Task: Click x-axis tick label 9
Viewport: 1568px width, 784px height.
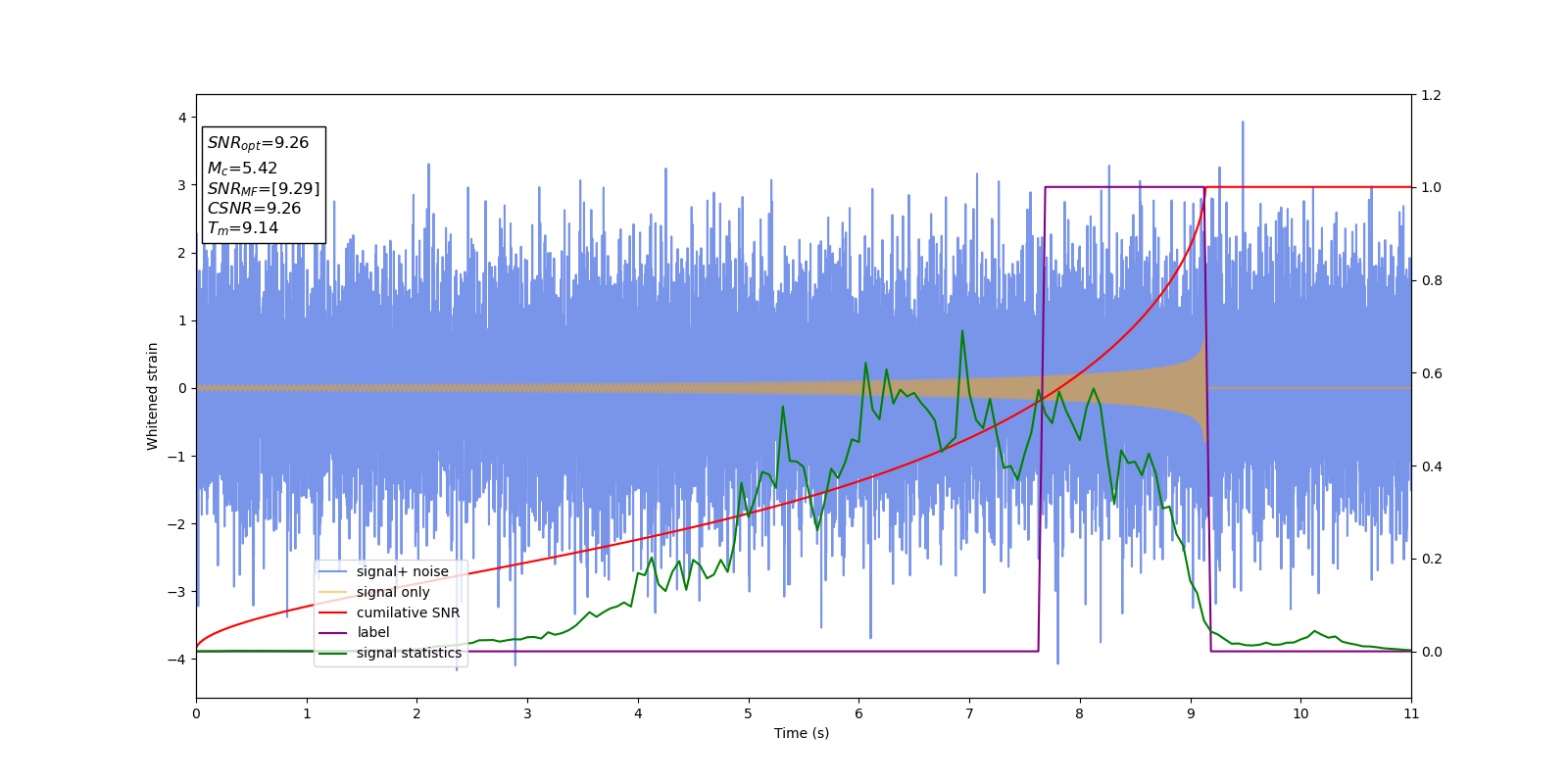Action: tap(1191, 713)
